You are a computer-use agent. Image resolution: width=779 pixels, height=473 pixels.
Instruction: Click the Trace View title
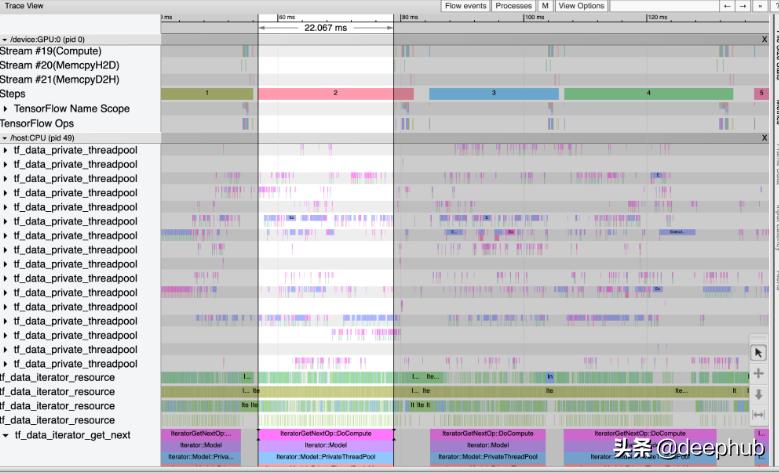[24, 6]
